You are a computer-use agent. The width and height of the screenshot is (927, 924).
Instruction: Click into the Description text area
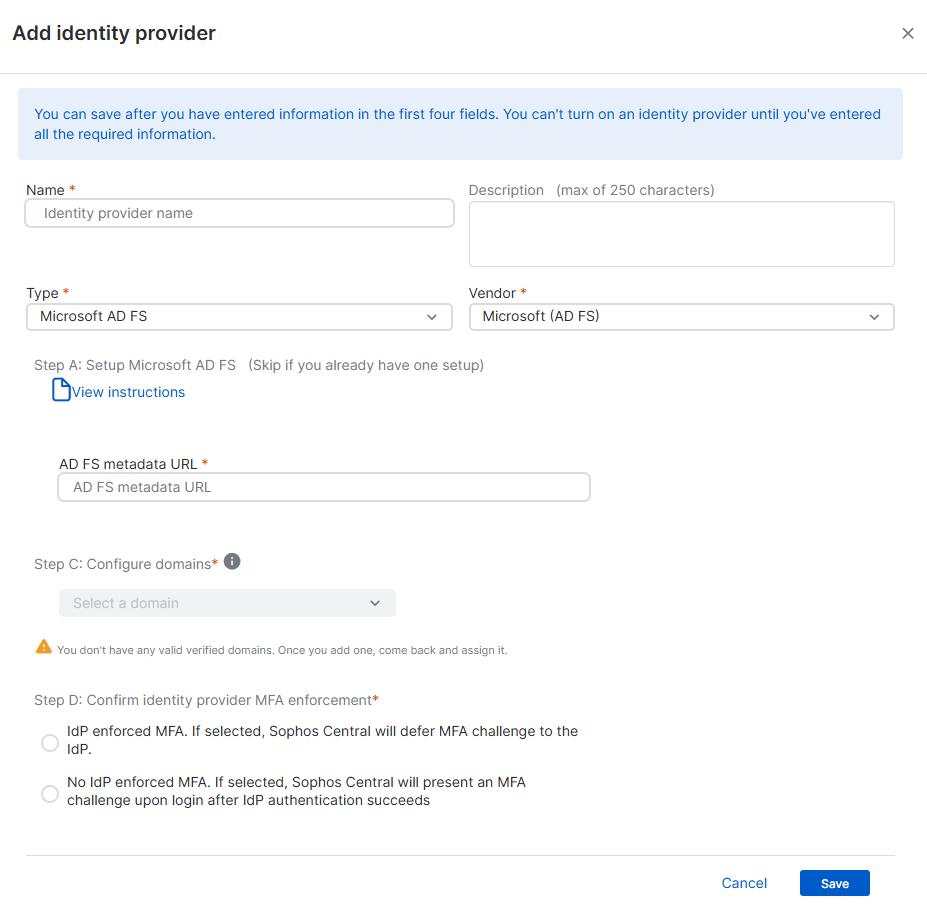tap(681, 234)
